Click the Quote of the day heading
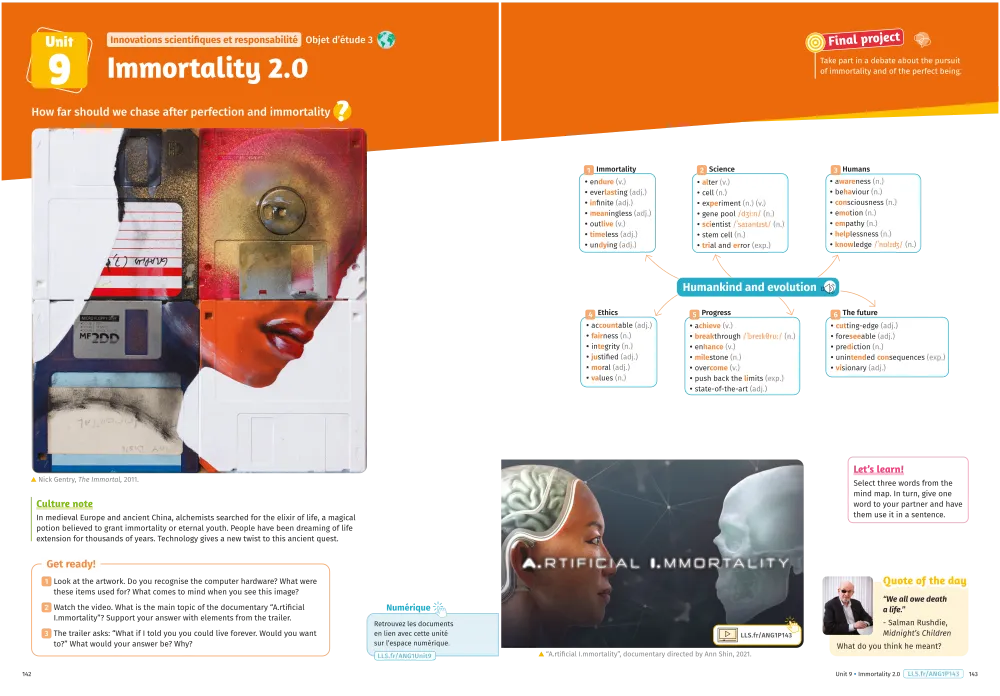The width and height of the screenshot is (1000, 696). 924,581
